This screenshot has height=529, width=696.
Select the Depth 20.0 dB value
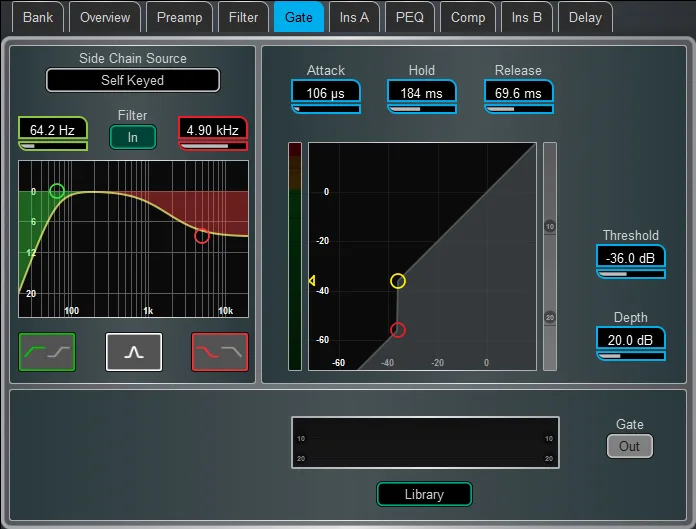click(631, 339)
